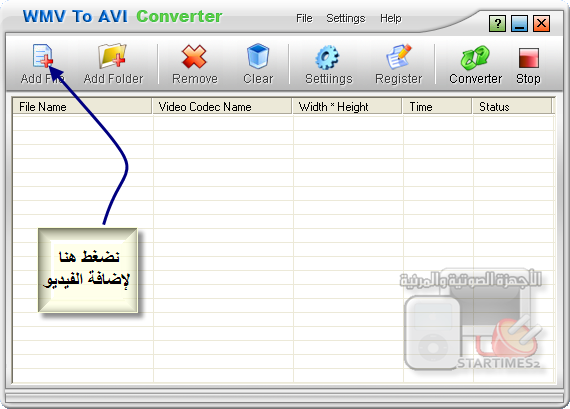Close the converter with orange X button
570x409 pixels.
tap(541, 24)
